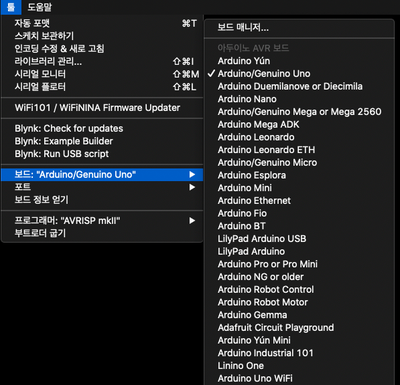Choose Arduino Yún Mini
The height and width of the screenshot is (385, 400).
[x=299, y=340]
